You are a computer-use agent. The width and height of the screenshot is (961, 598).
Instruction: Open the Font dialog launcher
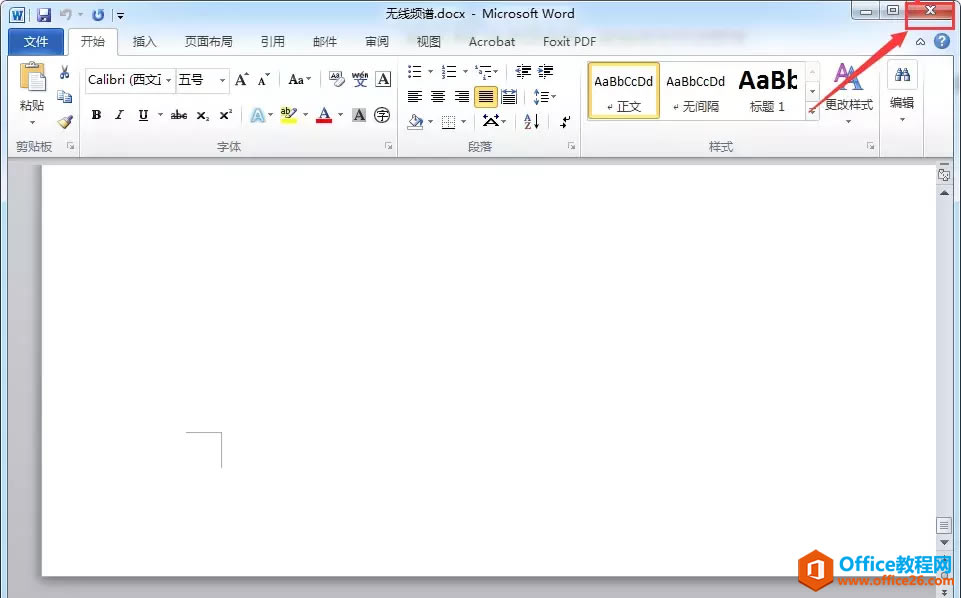(x=389, y=146)
